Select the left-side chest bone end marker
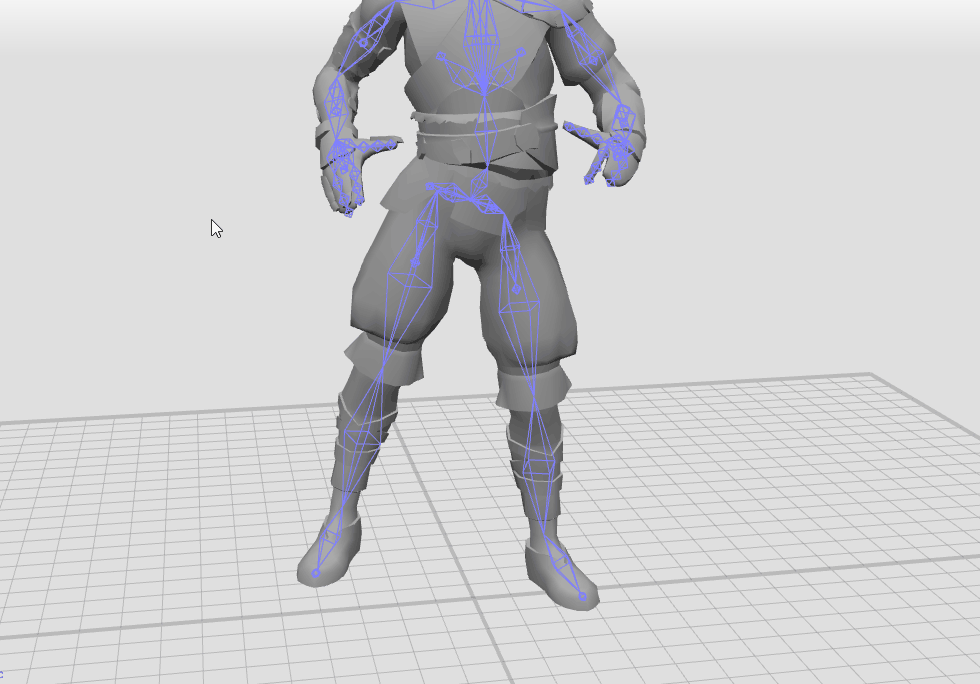Viewport: 980px width, 684px height. pos(441,57)
